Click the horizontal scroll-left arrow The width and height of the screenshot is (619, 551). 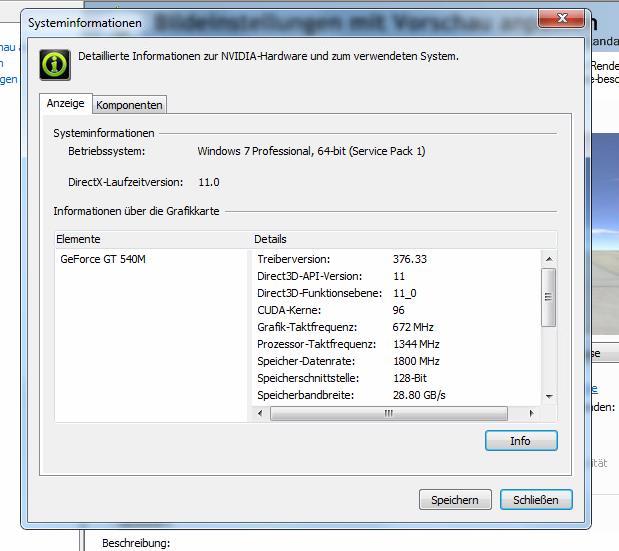click(x=260, y=413)
